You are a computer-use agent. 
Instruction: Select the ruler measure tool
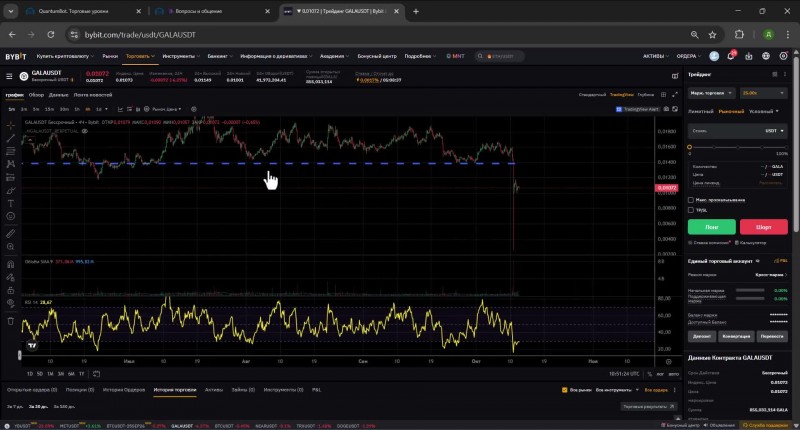[x=11, y=231]
